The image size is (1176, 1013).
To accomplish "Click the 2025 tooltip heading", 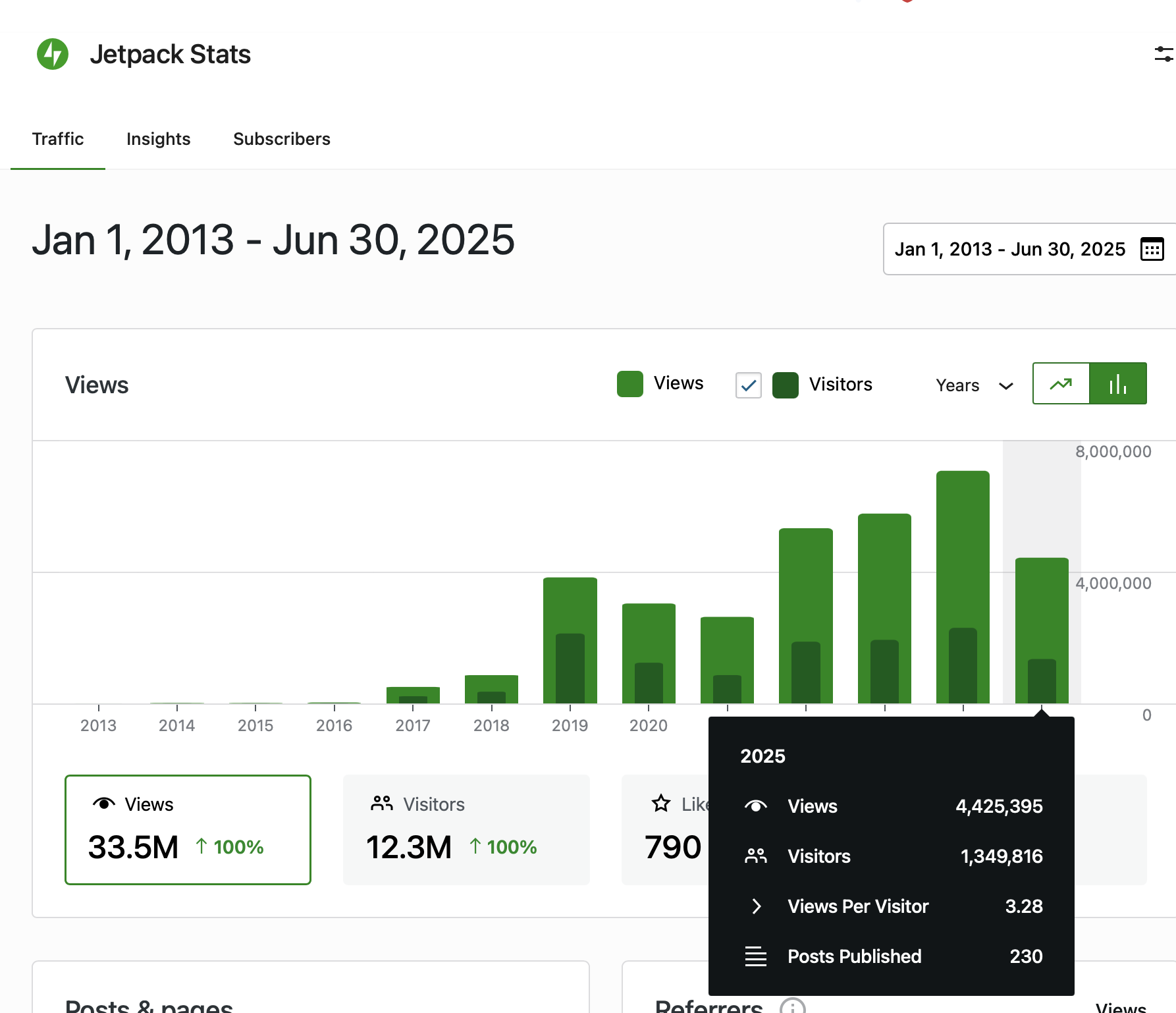I will [762, 756].
